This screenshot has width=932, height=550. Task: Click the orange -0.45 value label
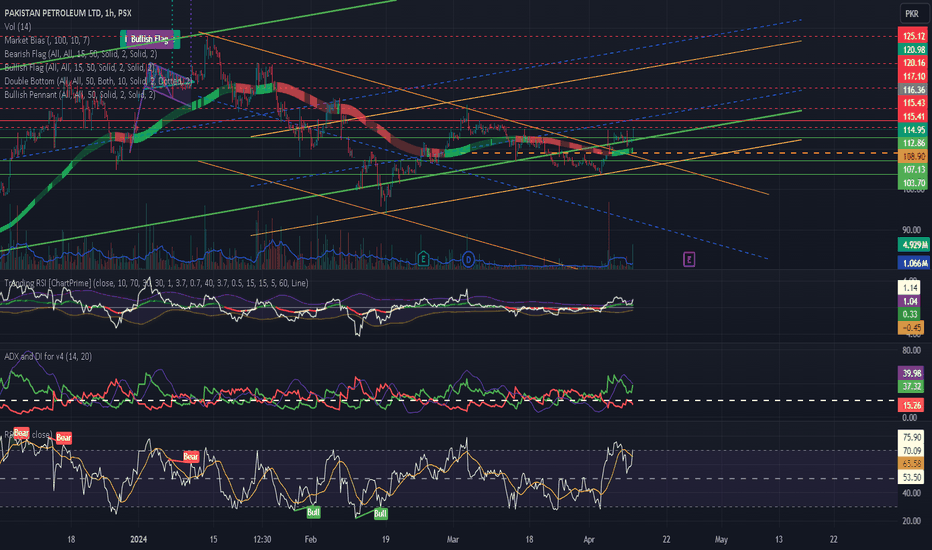(x=911, y=327)
